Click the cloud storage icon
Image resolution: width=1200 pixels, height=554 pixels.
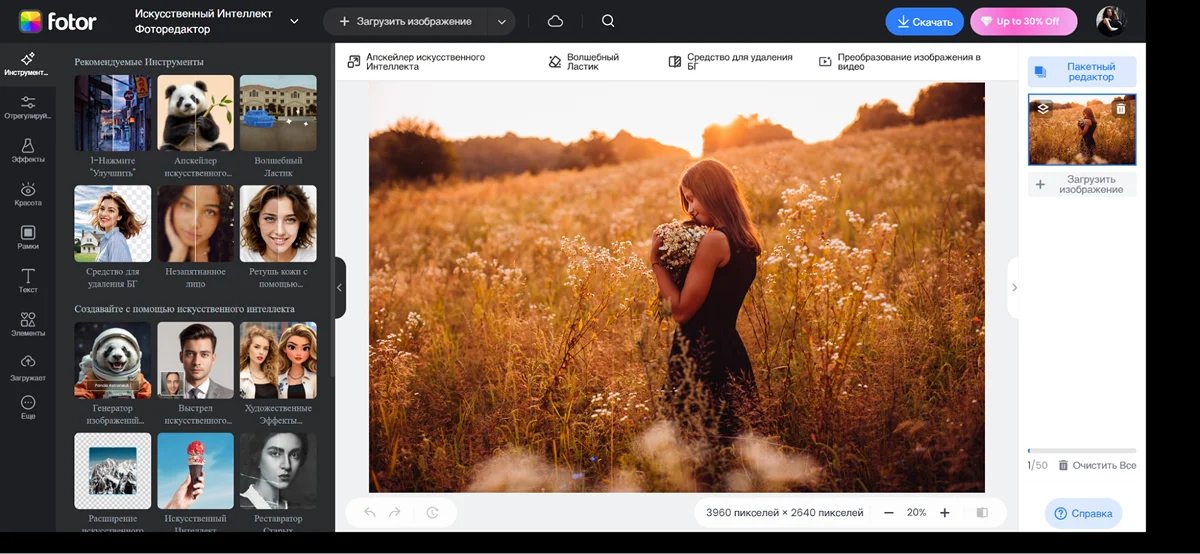555,21
